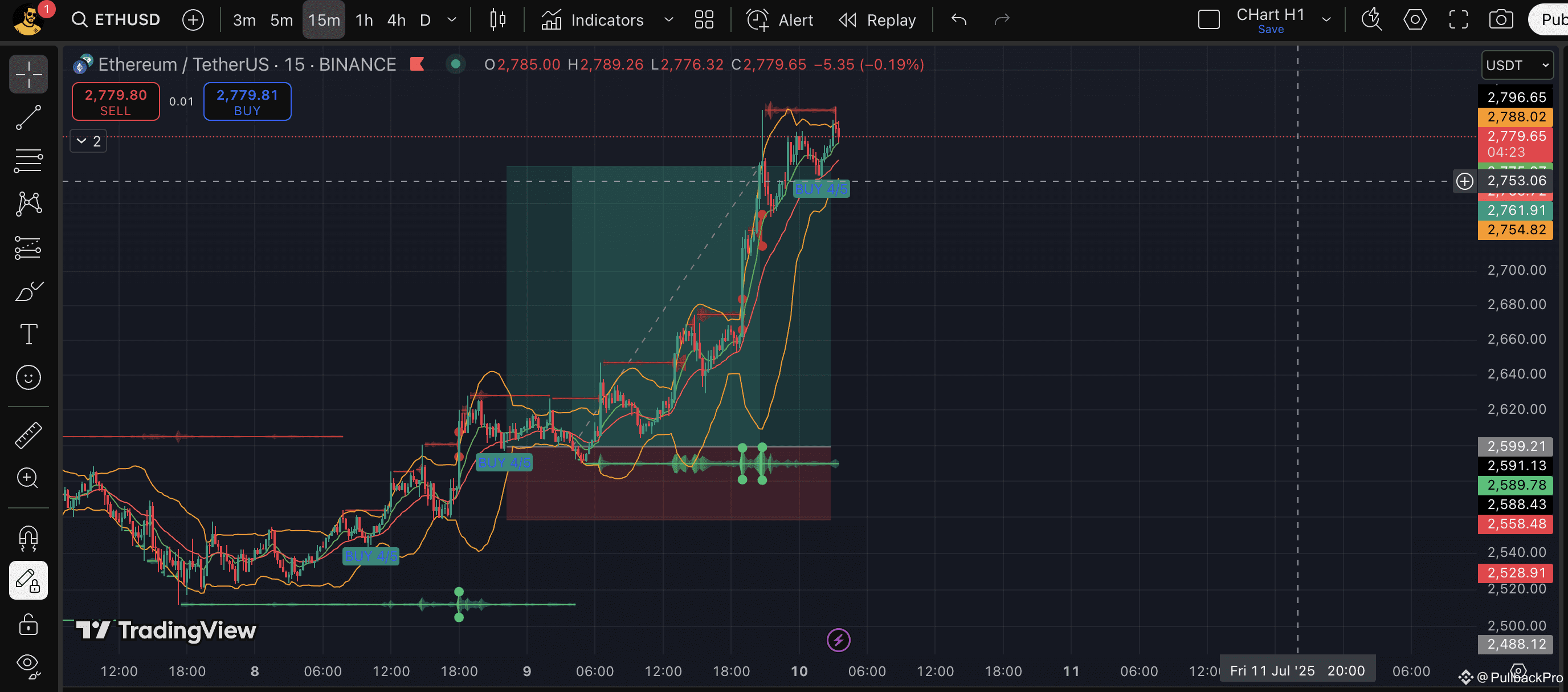The height and width of the screenshot is (692, 1568).
Task: Open the Fibonacci retracement tools
Action: 28,161
